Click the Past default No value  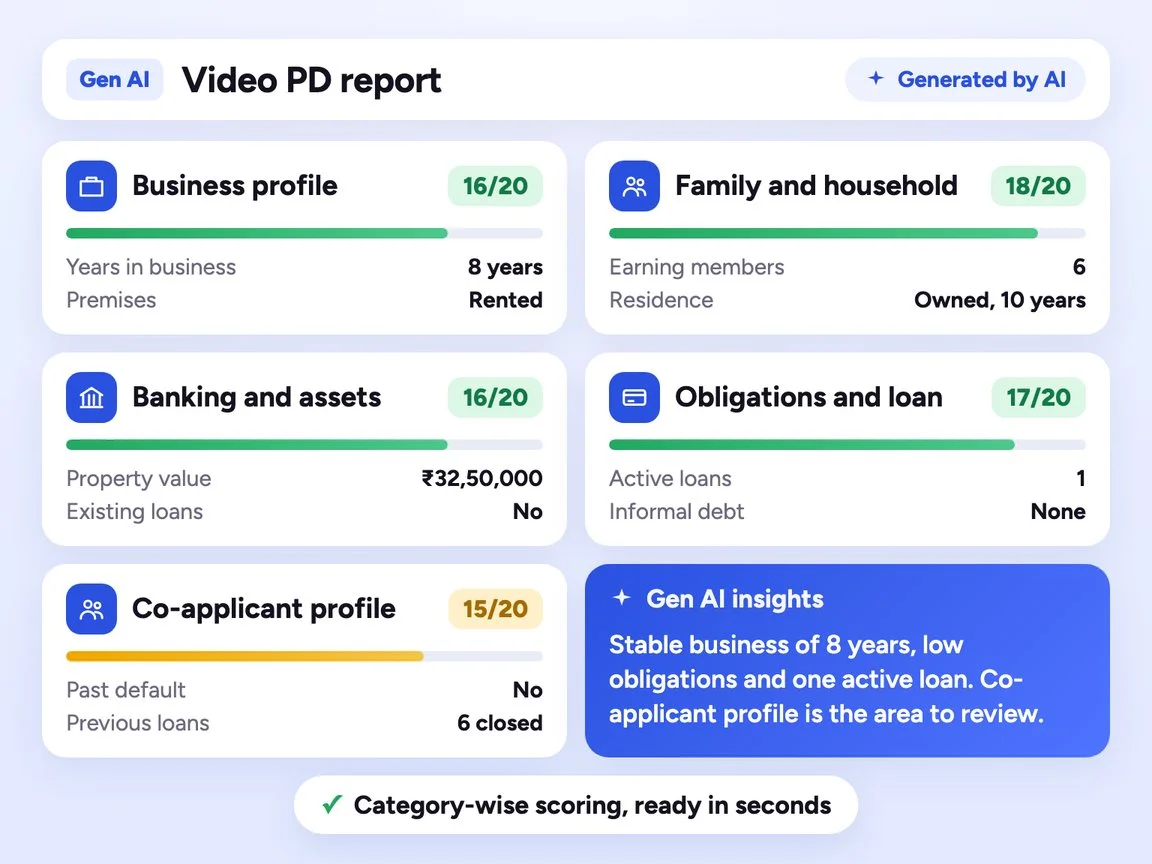[528, 690]
